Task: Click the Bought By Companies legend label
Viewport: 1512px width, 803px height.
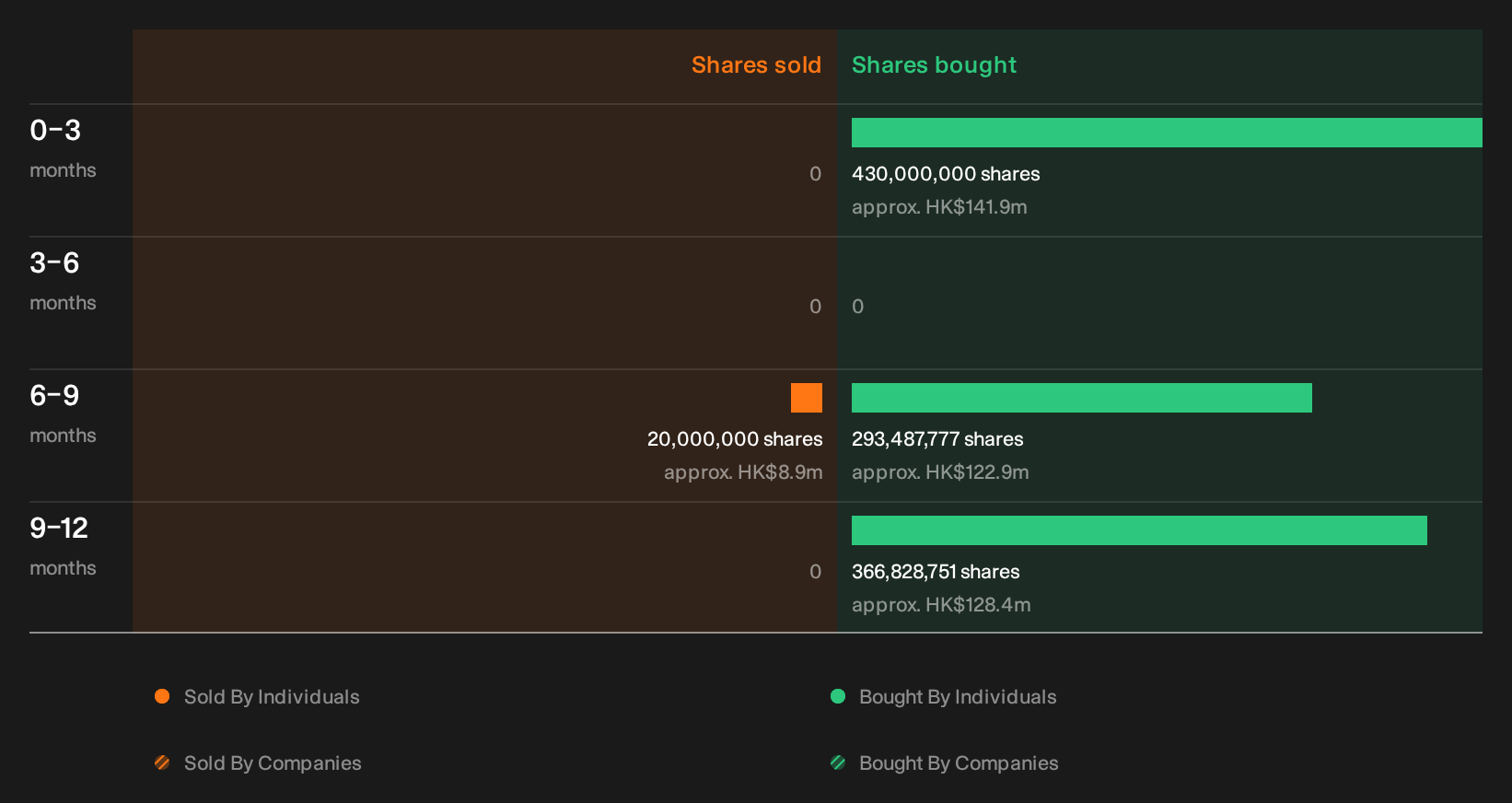Action: tap(959, 763)
